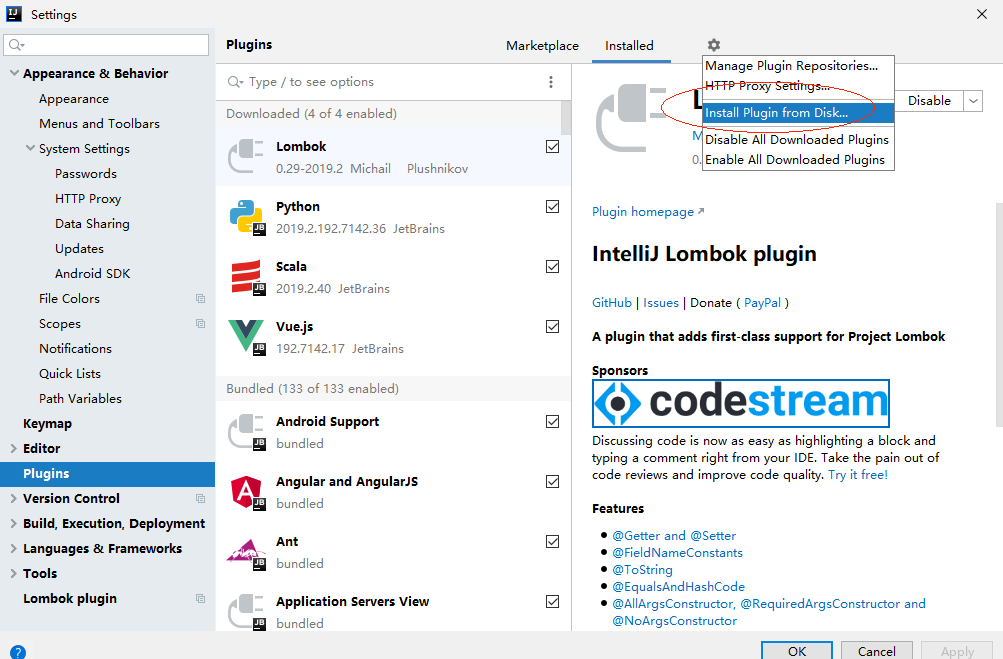Select Android SDK in the settings tree
Screen dimensions: 1003x659
[x=93, y=273]
